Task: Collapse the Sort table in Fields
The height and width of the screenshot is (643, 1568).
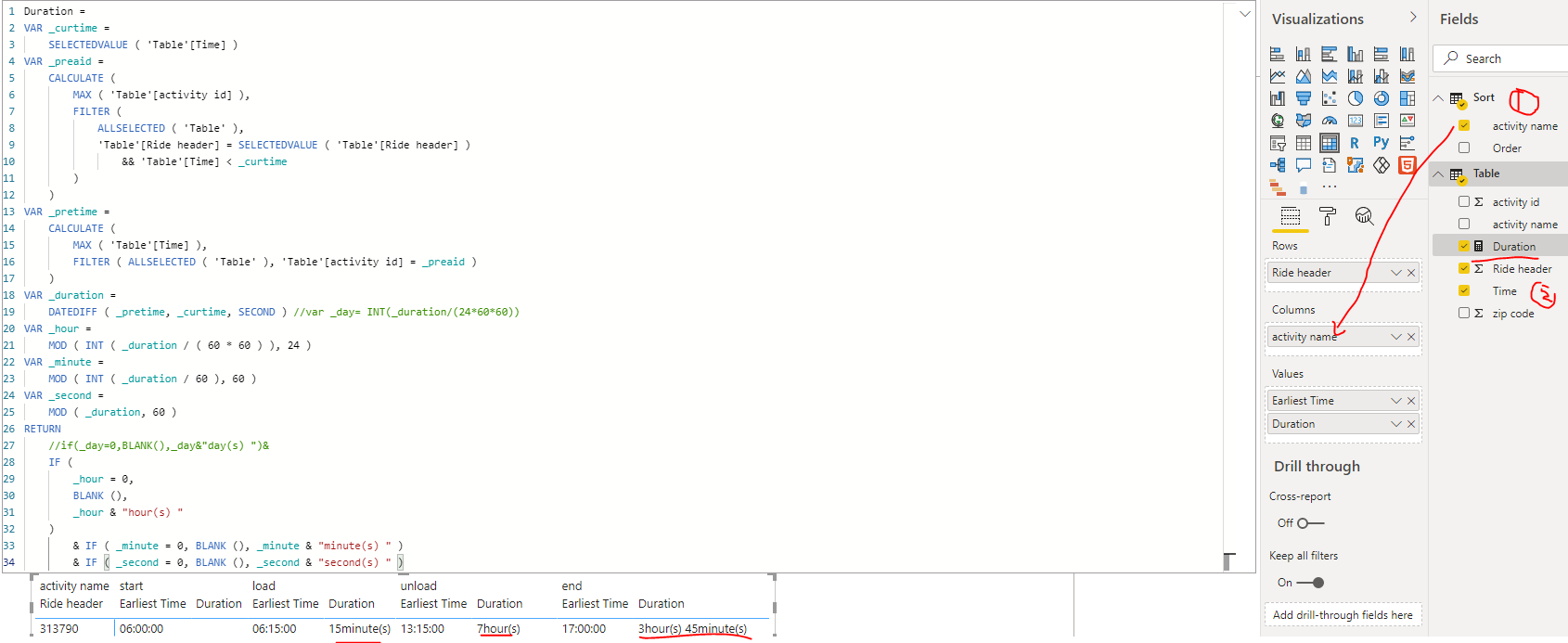Action: 1439,97
